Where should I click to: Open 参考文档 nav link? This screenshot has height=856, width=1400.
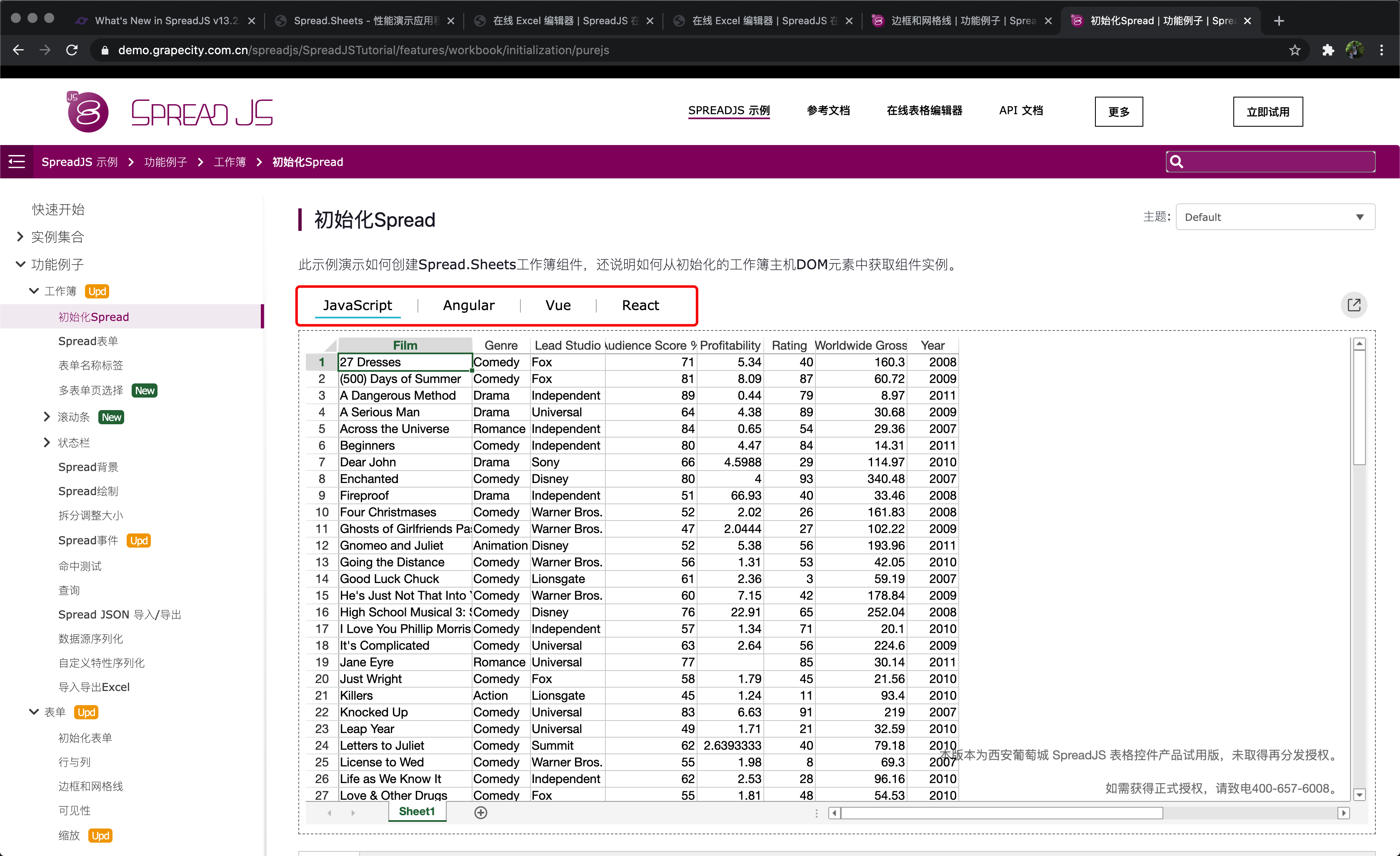[x=828, y=110]
